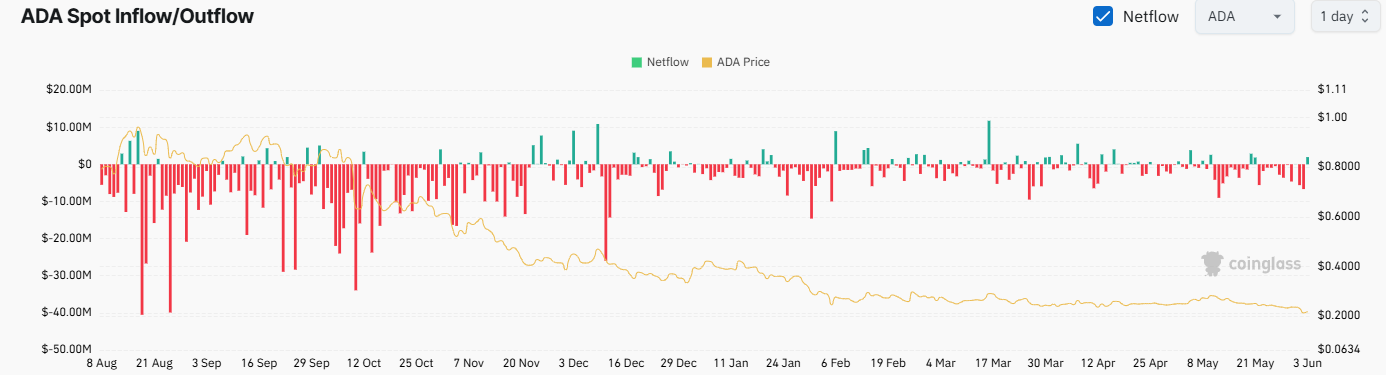Click the 12 Apr date label
The height and width of the screenshot is (375, 1386).
click(1098, 363)
